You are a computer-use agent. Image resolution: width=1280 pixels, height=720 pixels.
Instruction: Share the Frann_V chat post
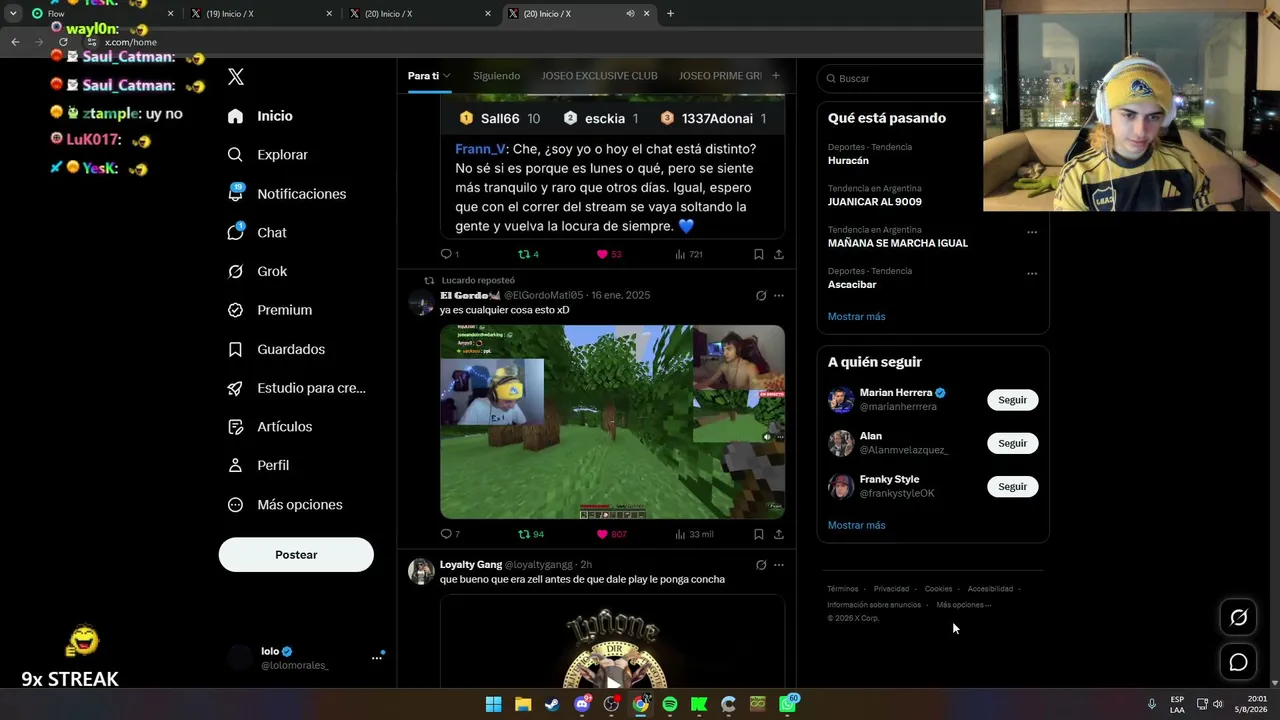[779, 254]
